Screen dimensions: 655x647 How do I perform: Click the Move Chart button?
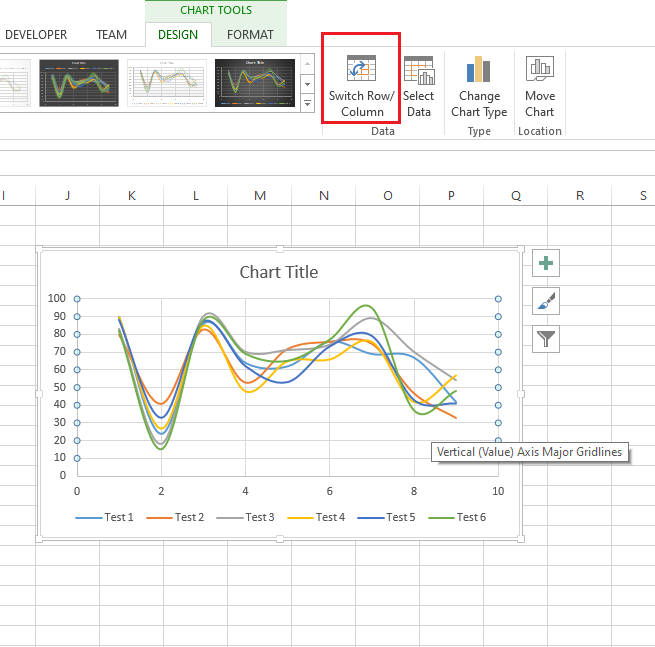click(x=540, y=86)
